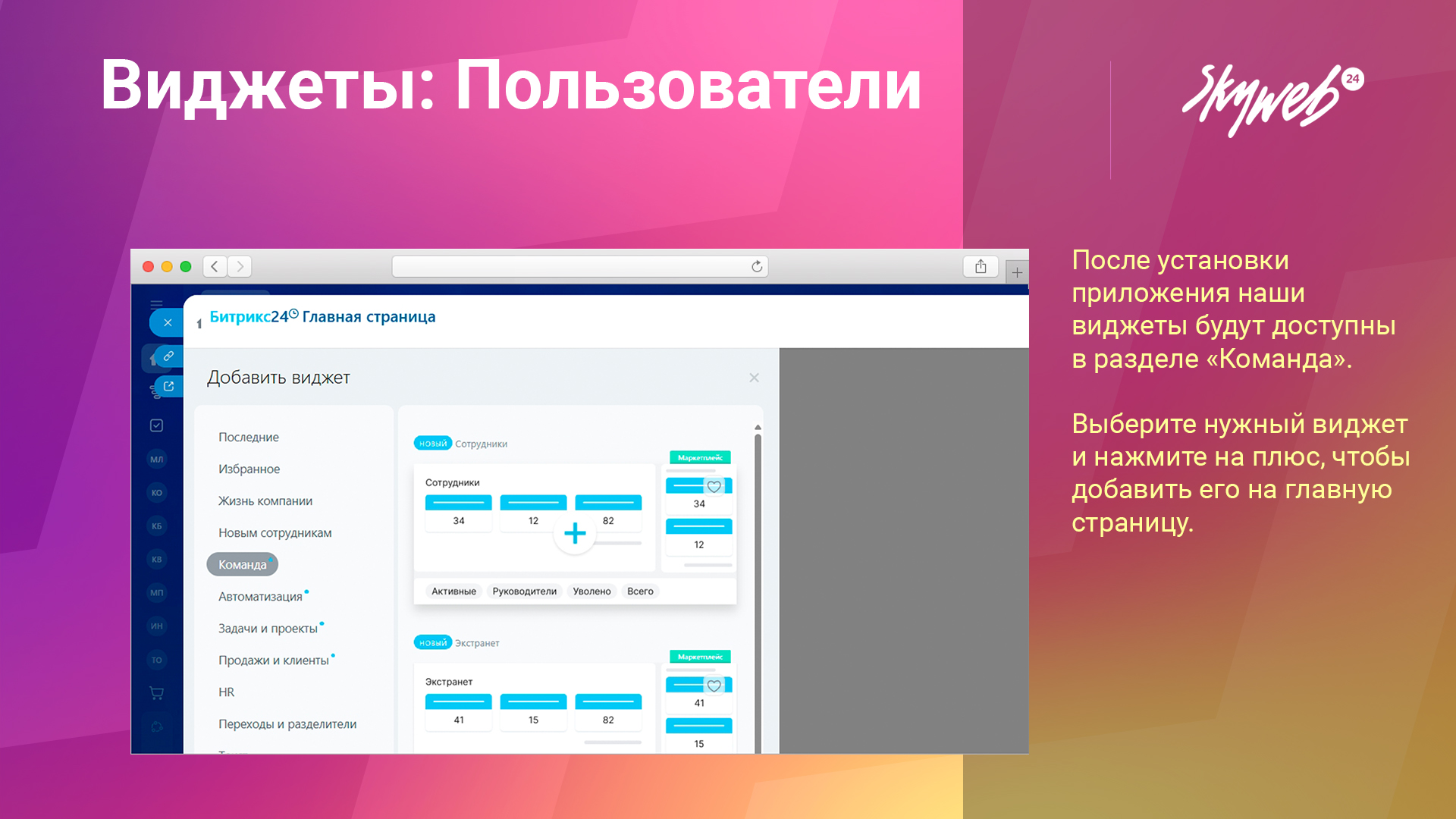The width and height of the screenshot is (1456, 819).
Task: Click the browser reload icon
Action: [x=756, y=266]
